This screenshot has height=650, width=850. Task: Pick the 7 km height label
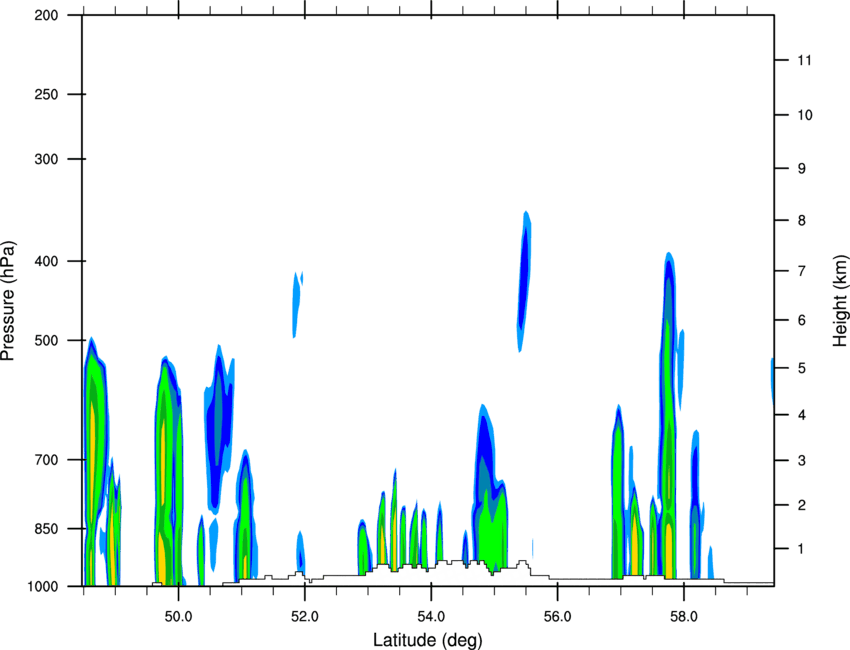(802, 271)
